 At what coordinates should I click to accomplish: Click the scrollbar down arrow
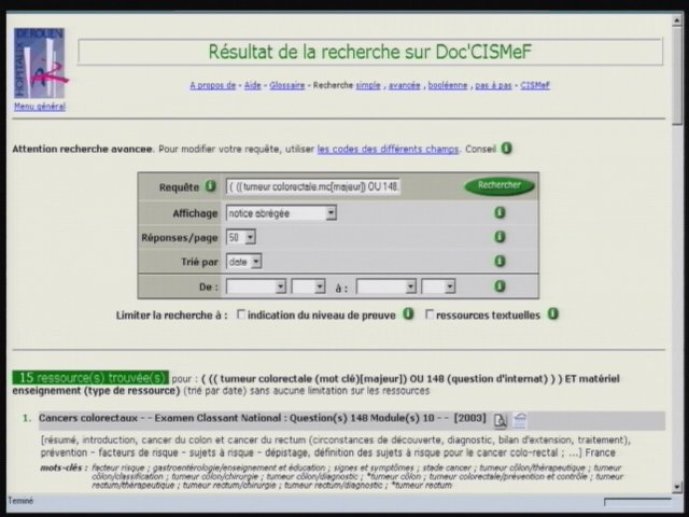[x=677, y=486]
